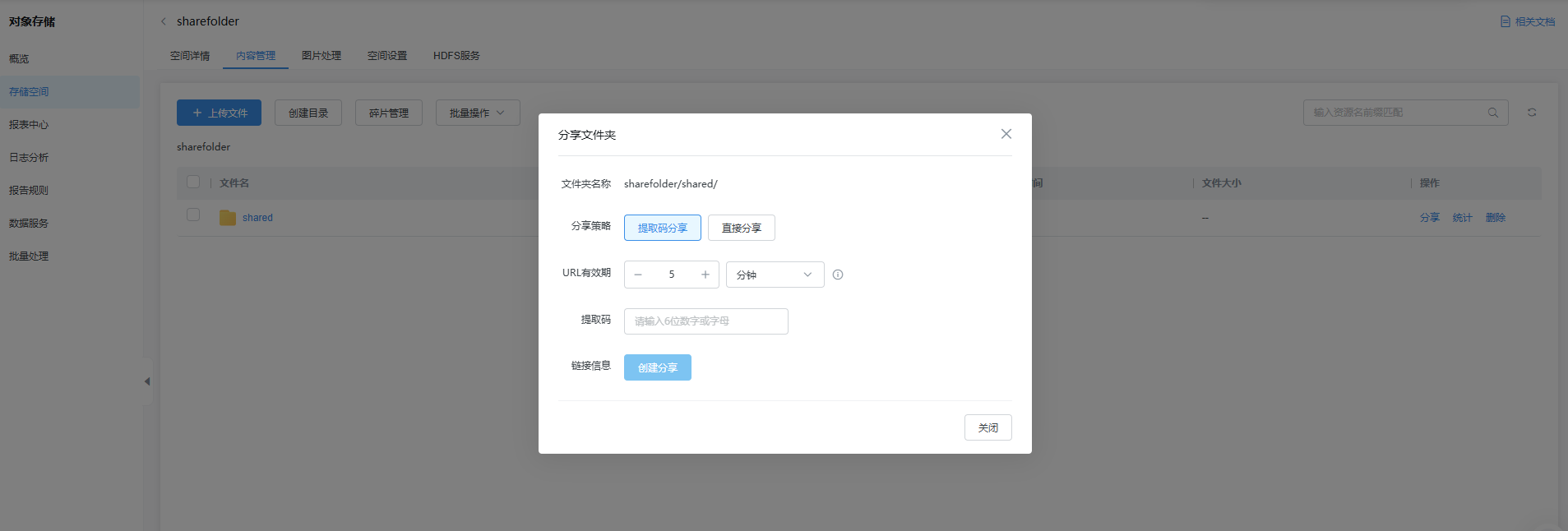Click the URL validity number field

pyautogui.click(x=672, y=275)
